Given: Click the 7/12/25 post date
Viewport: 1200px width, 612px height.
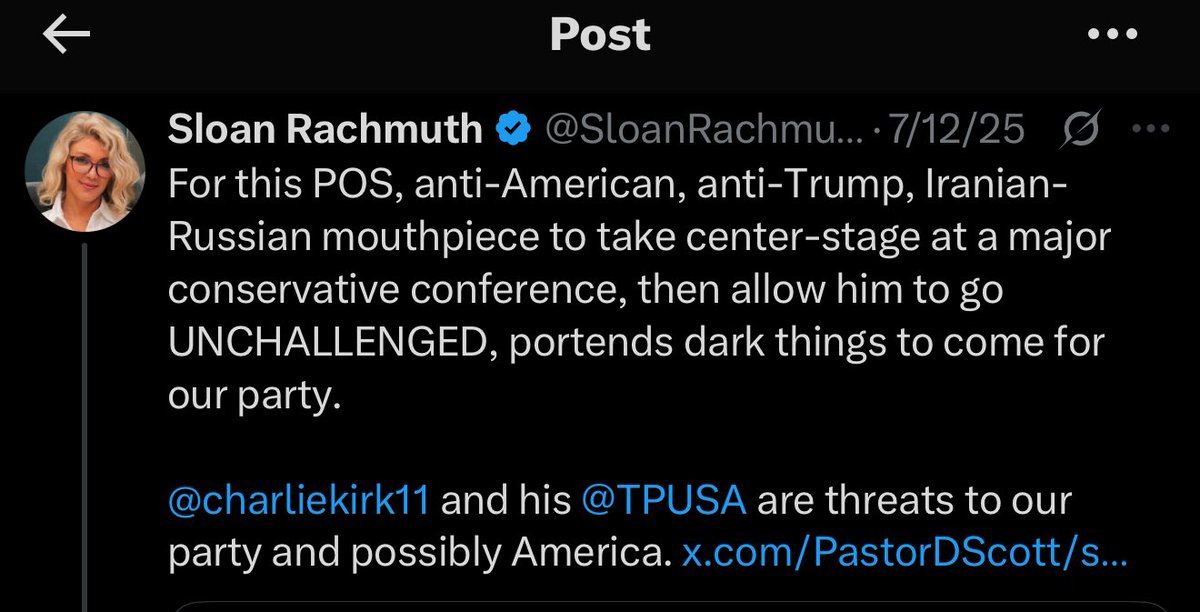Looking at the screenshot, I should tap(969, 129).
